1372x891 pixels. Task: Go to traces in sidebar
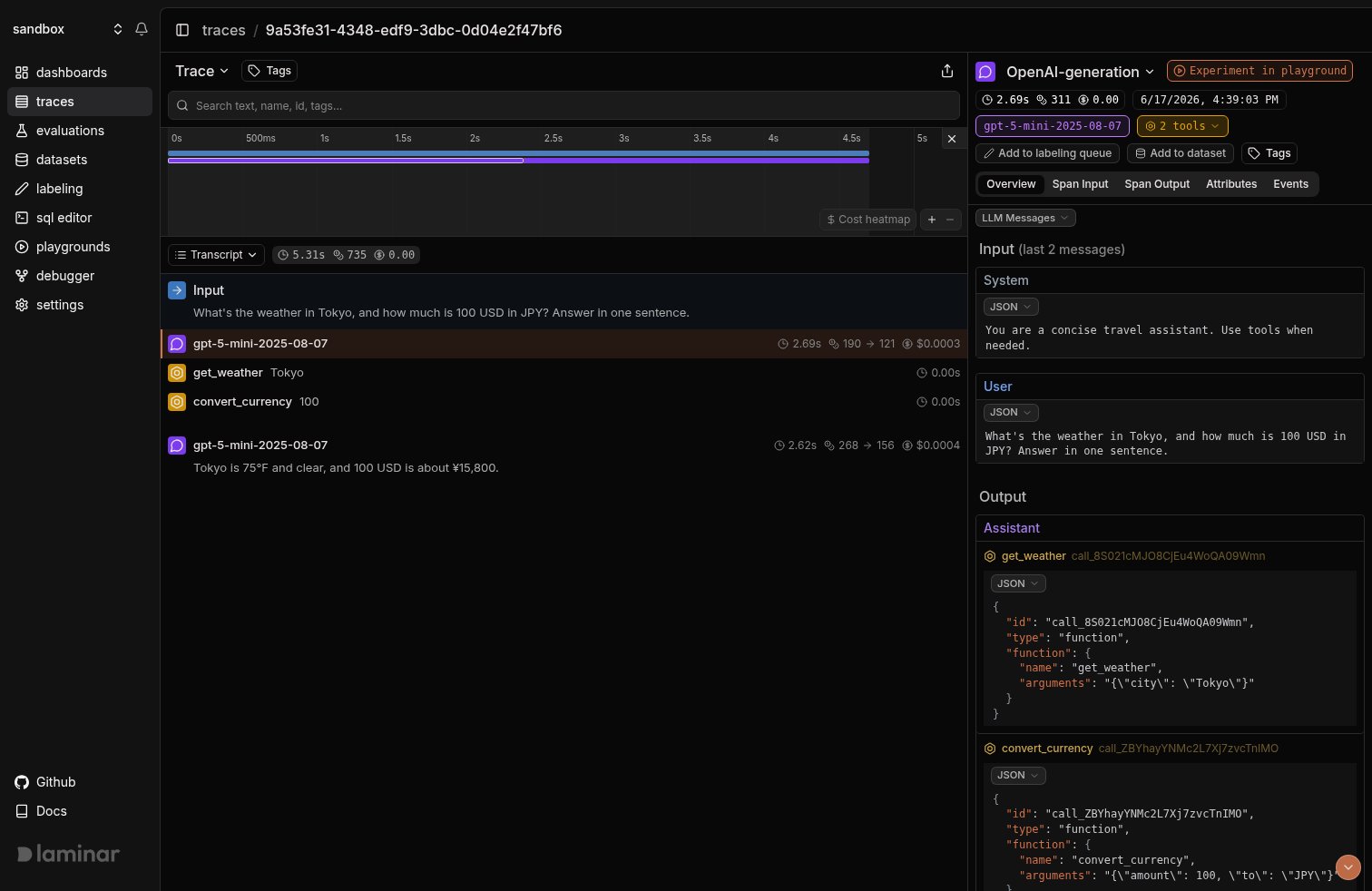[x=80, y=102]
